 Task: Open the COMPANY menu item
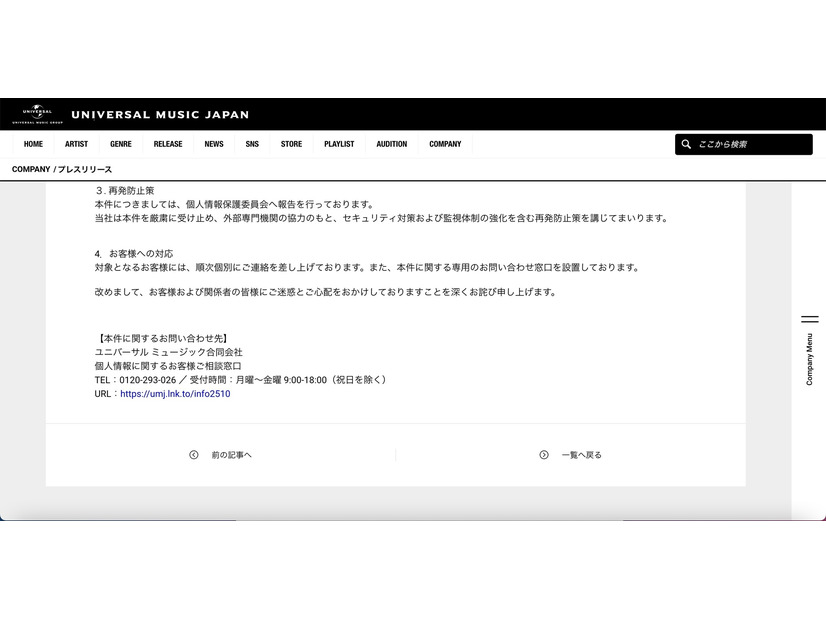click(x=445, y=144)
